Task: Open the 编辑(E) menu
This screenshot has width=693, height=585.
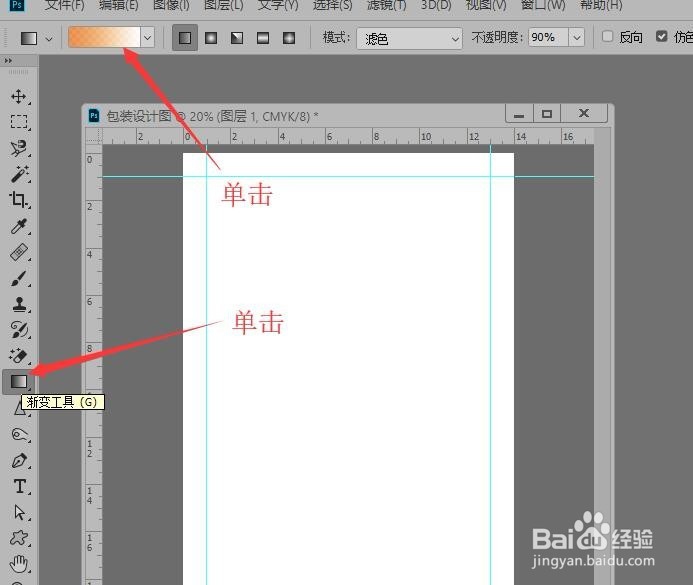Action: pos(118,5)
